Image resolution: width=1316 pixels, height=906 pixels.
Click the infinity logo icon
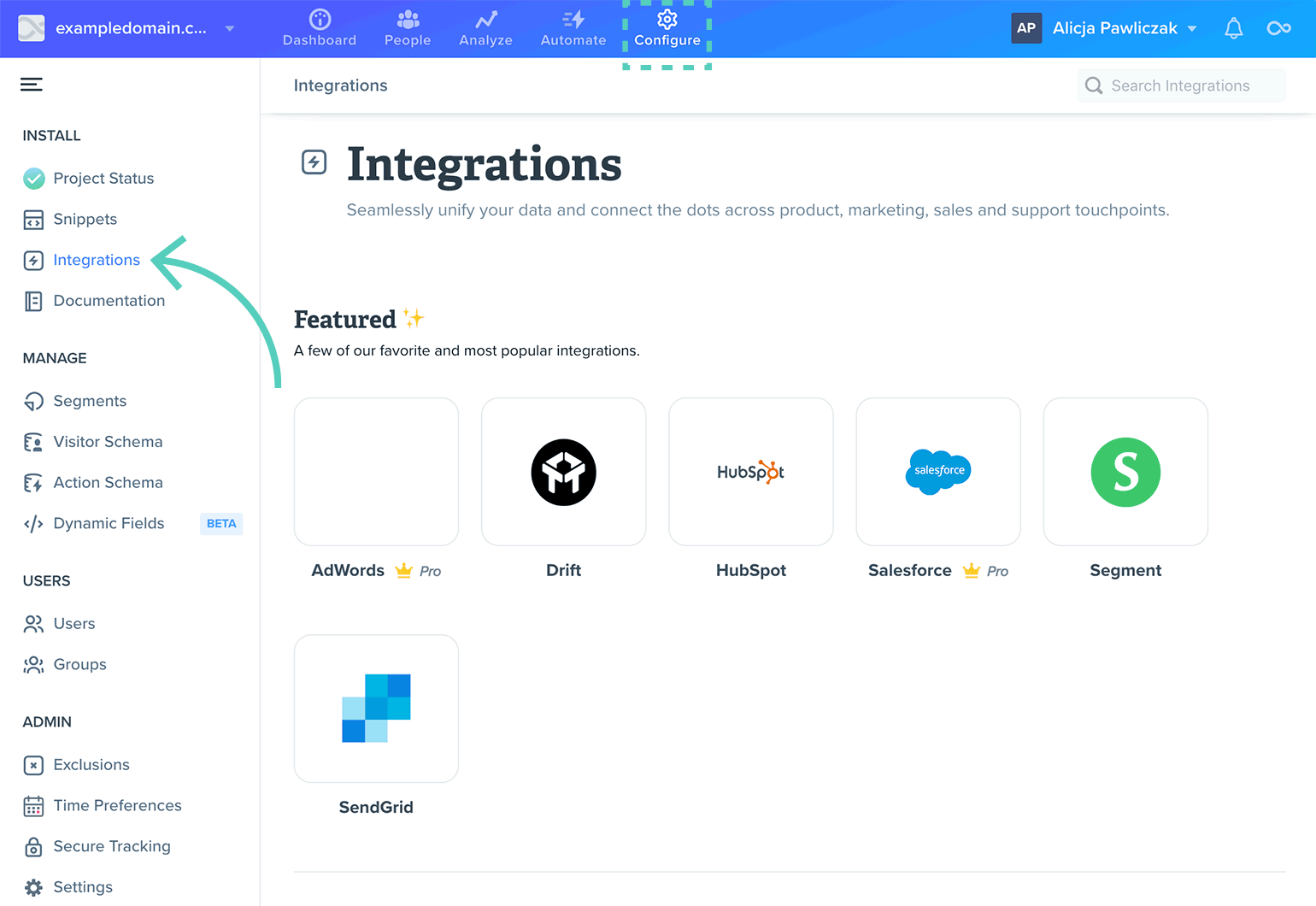(x=1278, y=28)
